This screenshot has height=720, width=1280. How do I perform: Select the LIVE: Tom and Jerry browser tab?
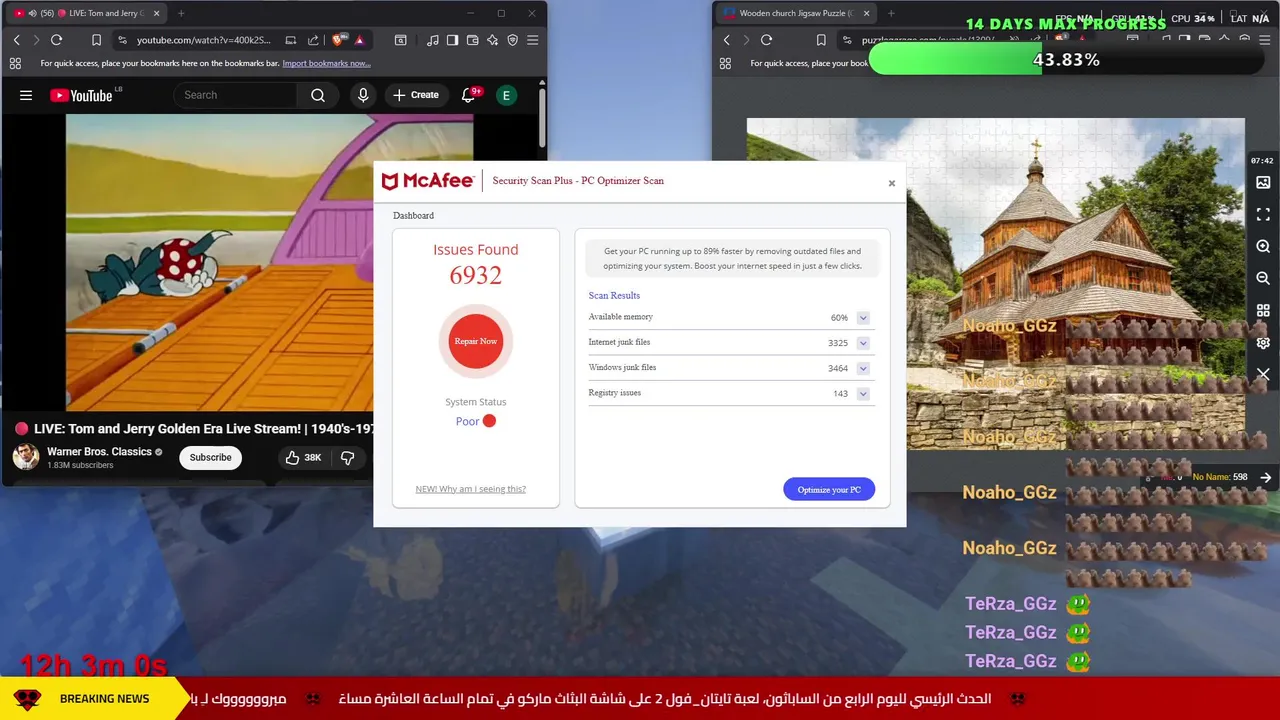tap(85, 13)
